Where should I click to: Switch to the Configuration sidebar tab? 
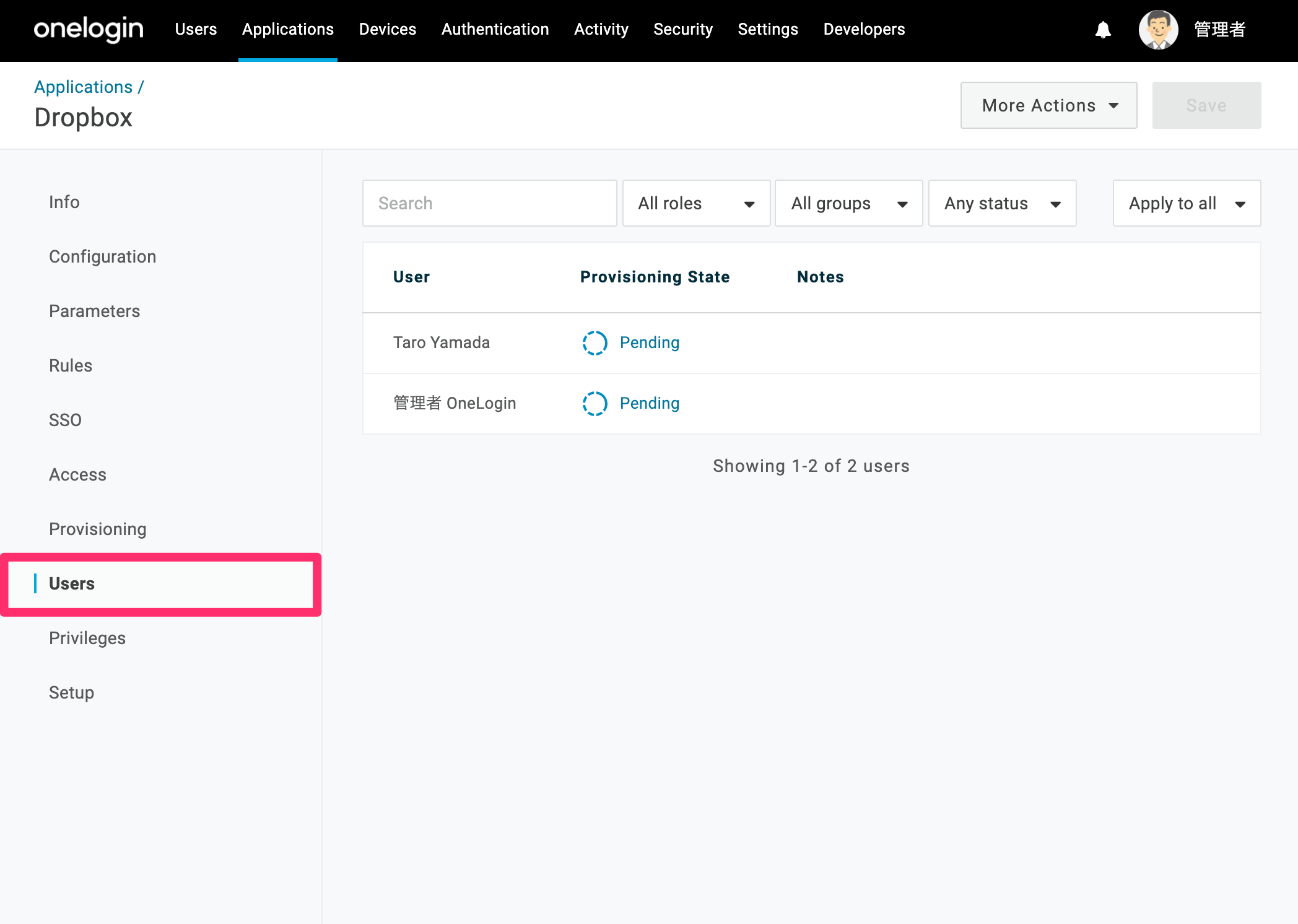[x=103, y=256]
